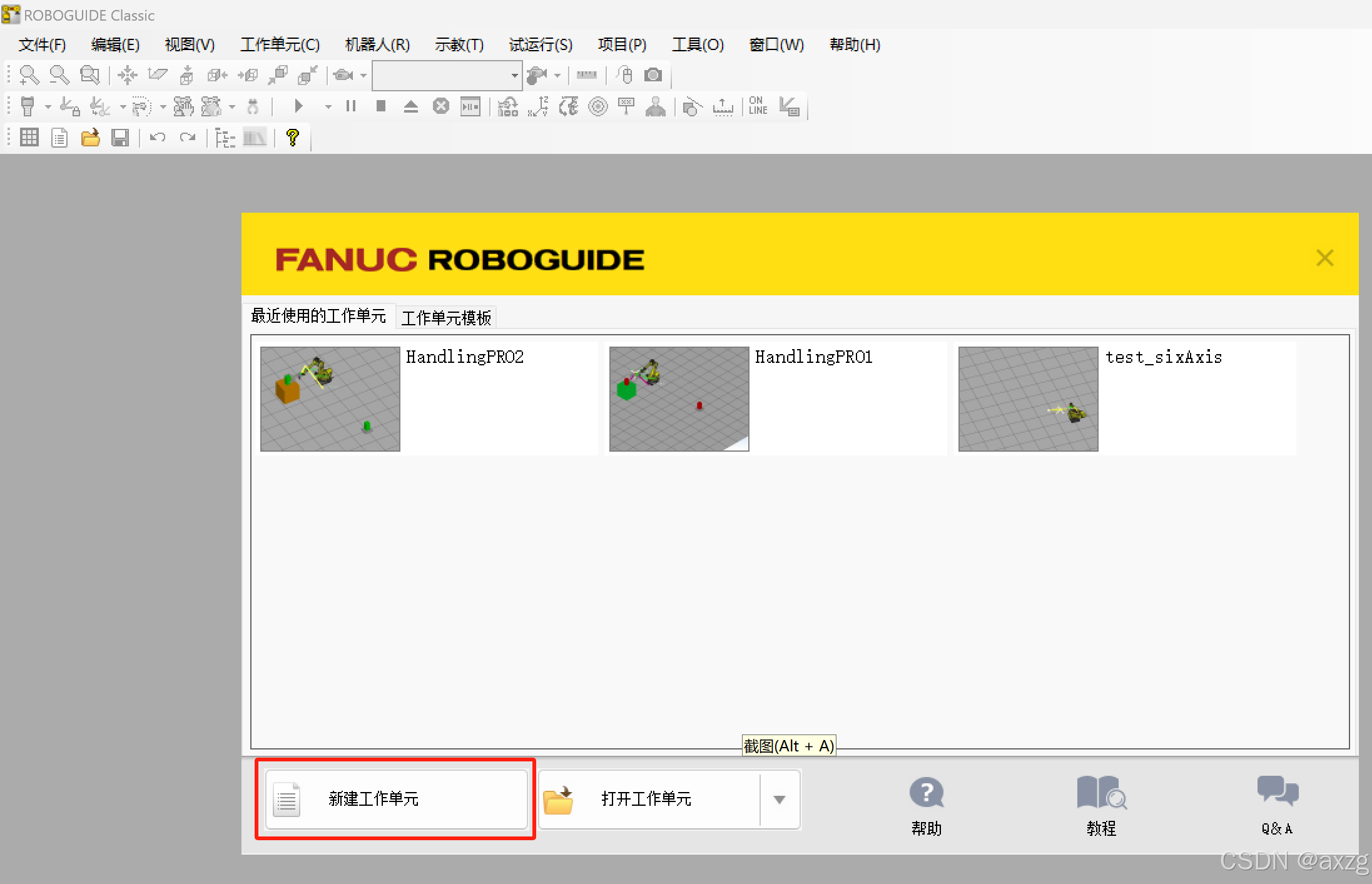
Task: Click the 新建工作单元 button
Action: 396,799
